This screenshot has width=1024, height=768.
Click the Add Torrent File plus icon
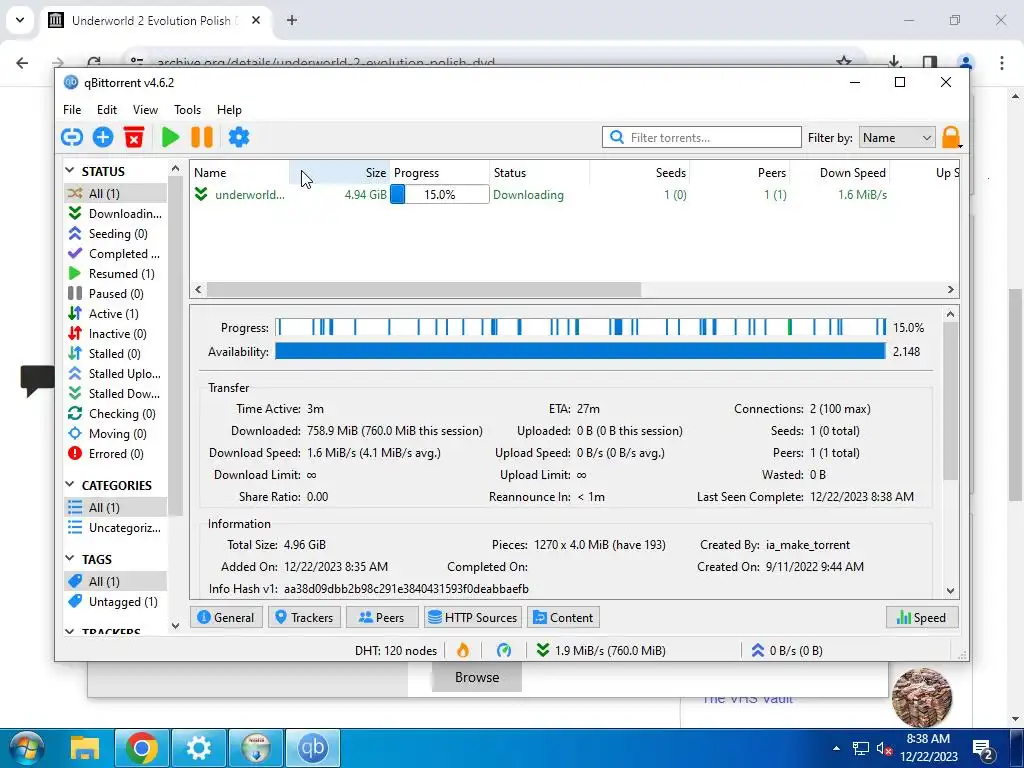(103, 137)
